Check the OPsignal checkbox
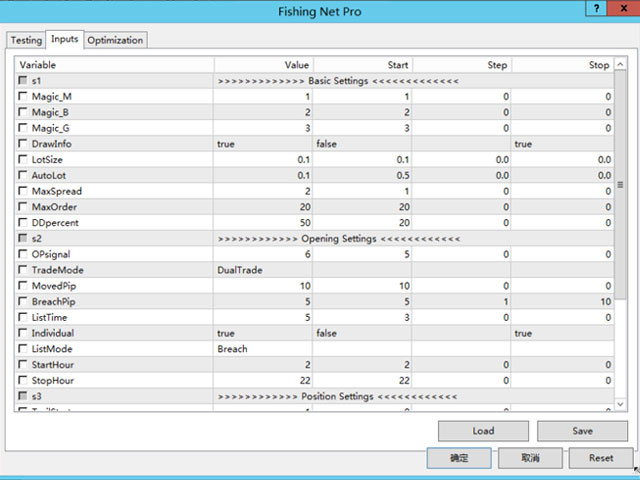Screen dimensions: 640x480 coord(23,254)
